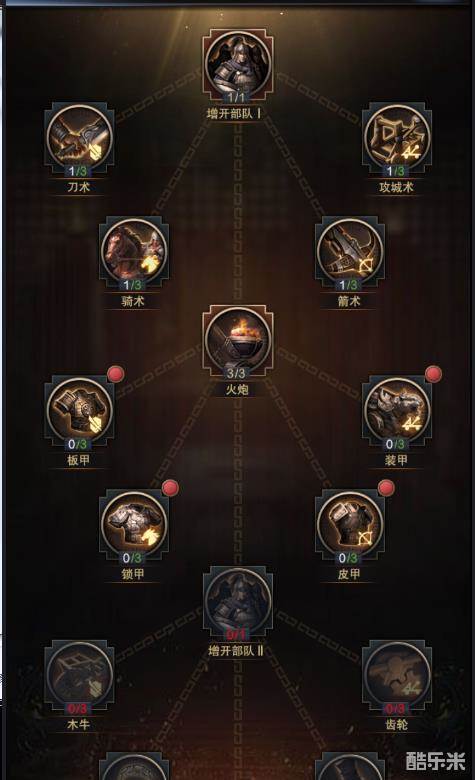Select the 火炮 flaming brazier icon
The height and width of the screenshot is (780, 475).
click(x=237, y=340)
